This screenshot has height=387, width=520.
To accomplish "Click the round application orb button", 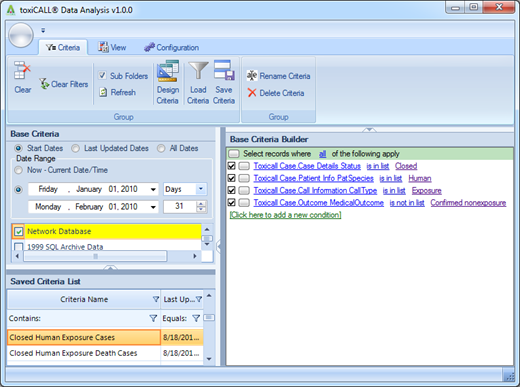I will coord(21,35).
